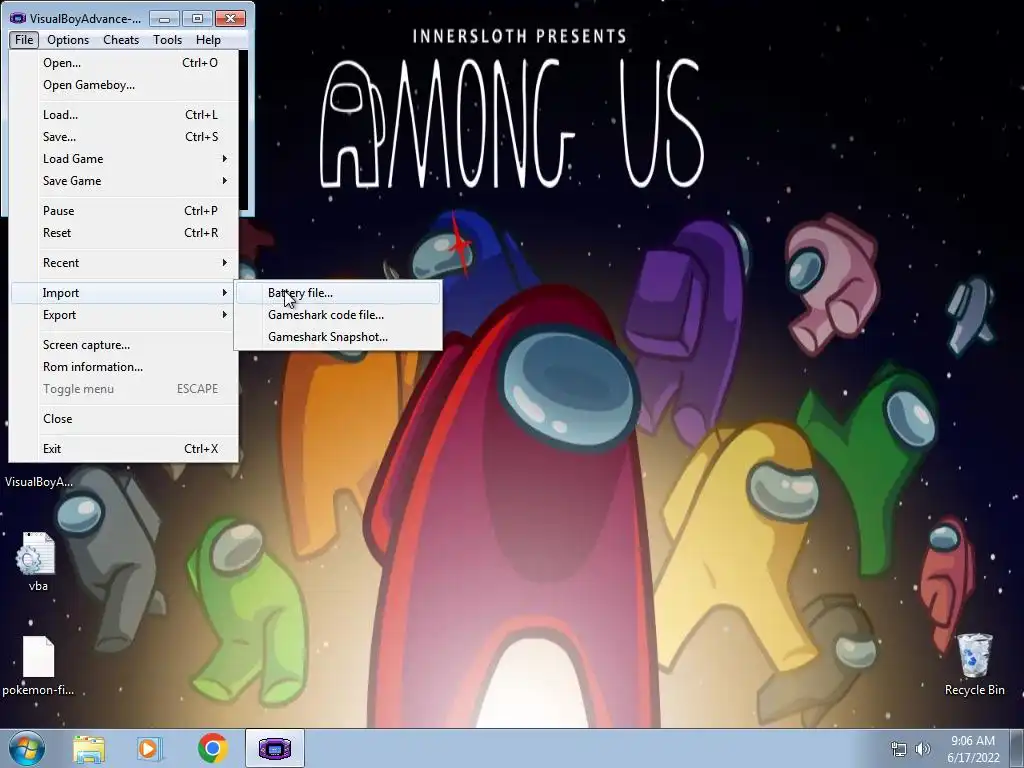Switch to VisualBoyAdvance taskbar button
Screen dimensions: 1024x768
coord(275,748)
